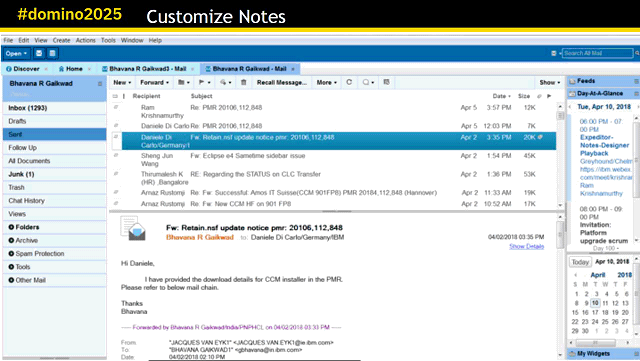This screenshot has width=640, height=361.
Task: Sort by the Date column header
Action: [501, 96]
